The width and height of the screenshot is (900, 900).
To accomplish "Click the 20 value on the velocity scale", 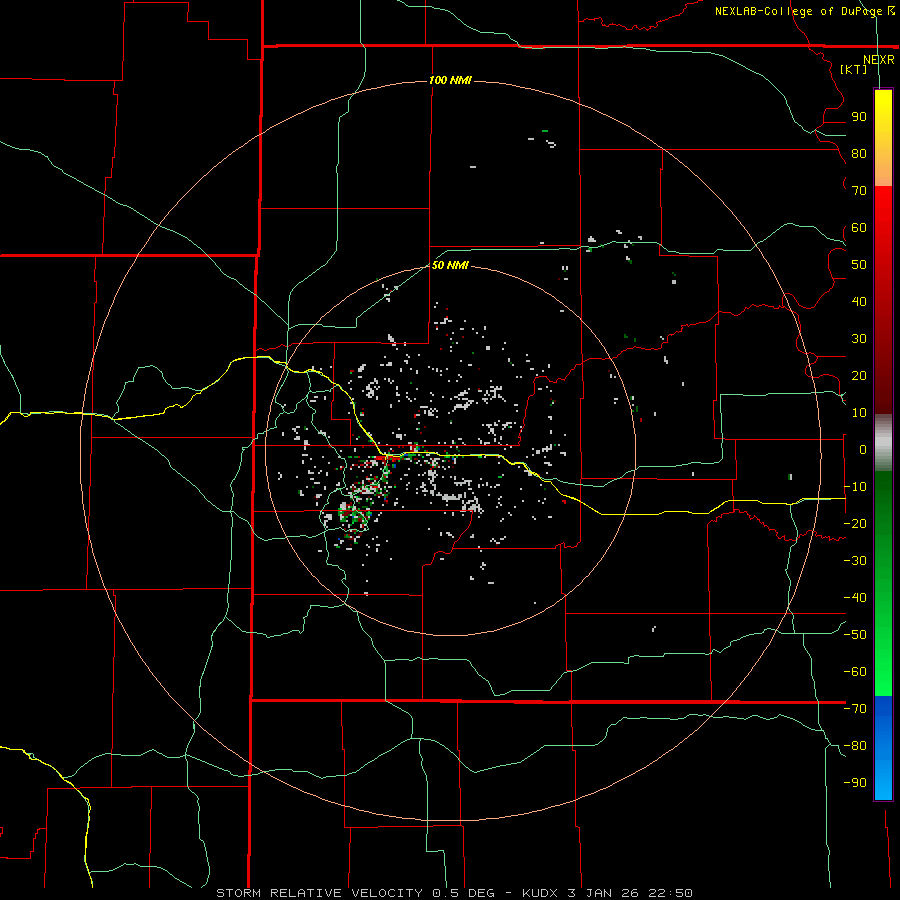I will point(859,375).
